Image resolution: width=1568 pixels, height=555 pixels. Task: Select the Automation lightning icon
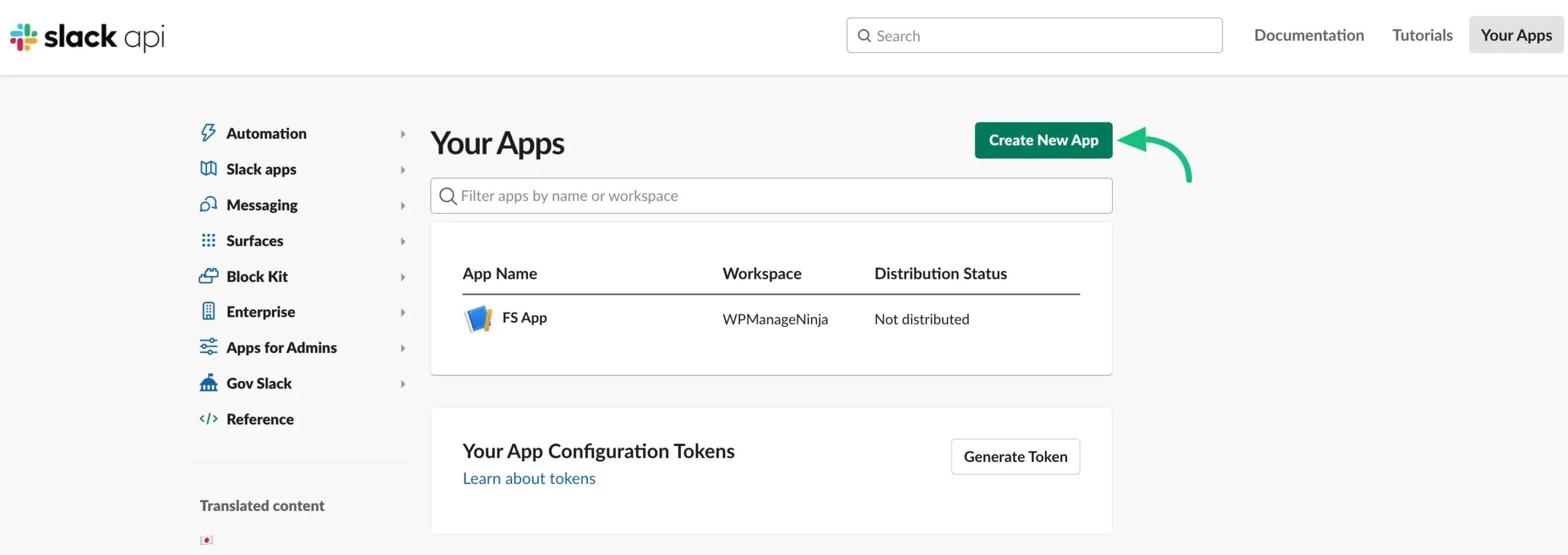pyautogui.click(x=208, y=133)
